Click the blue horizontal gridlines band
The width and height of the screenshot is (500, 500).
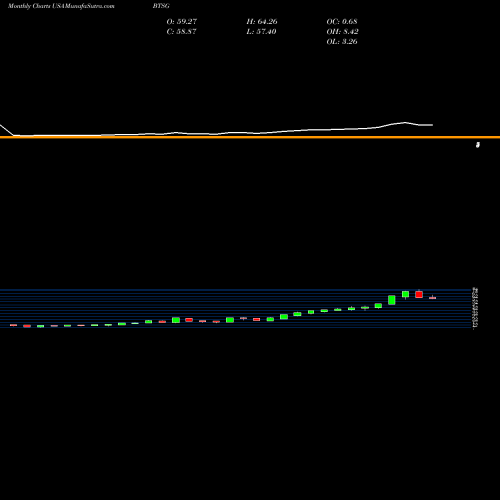(236, 309)
